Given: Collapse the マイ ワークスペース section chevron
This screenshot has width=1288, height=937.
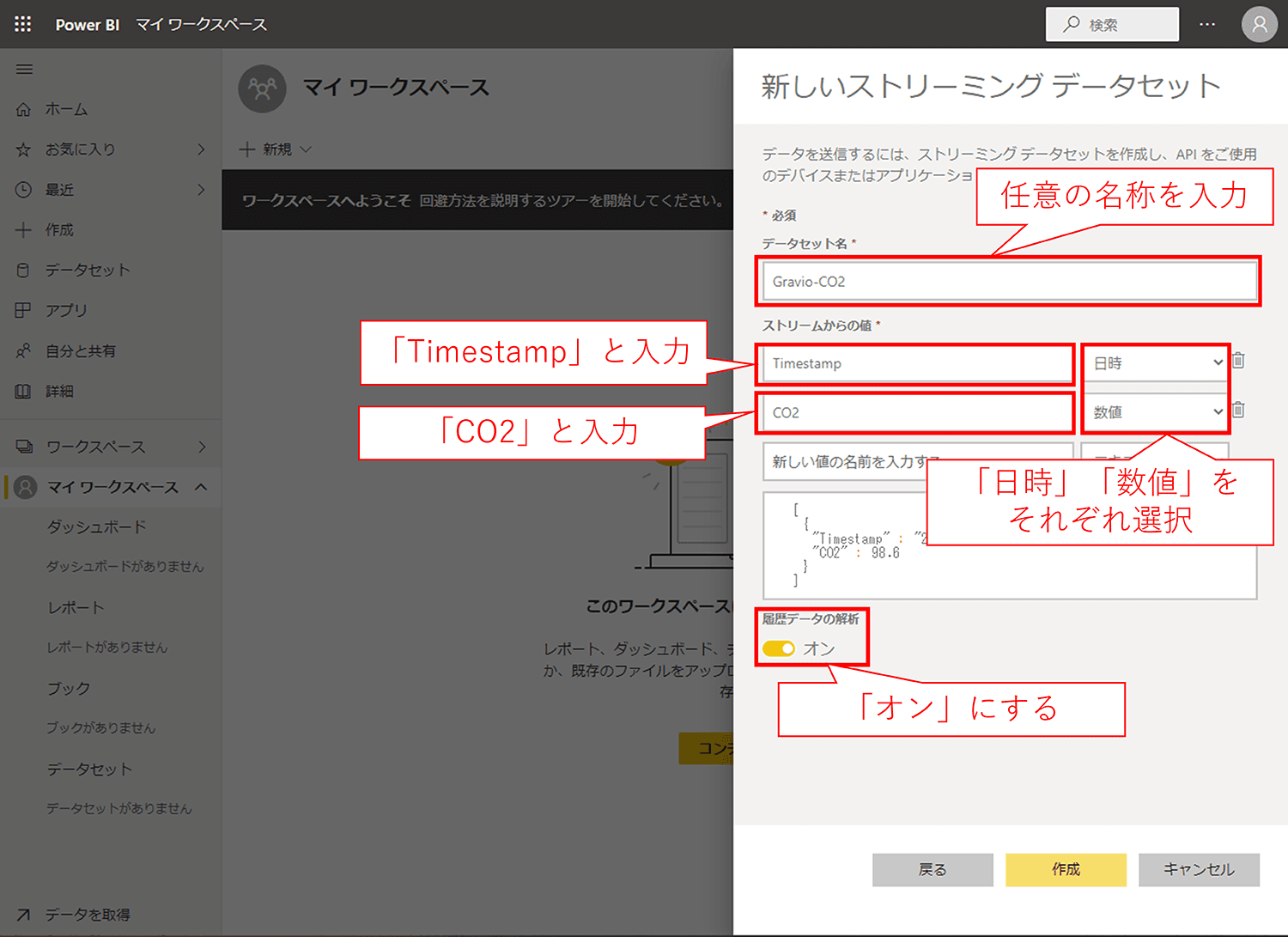Looking at the screenshot, I should [201, 487].
